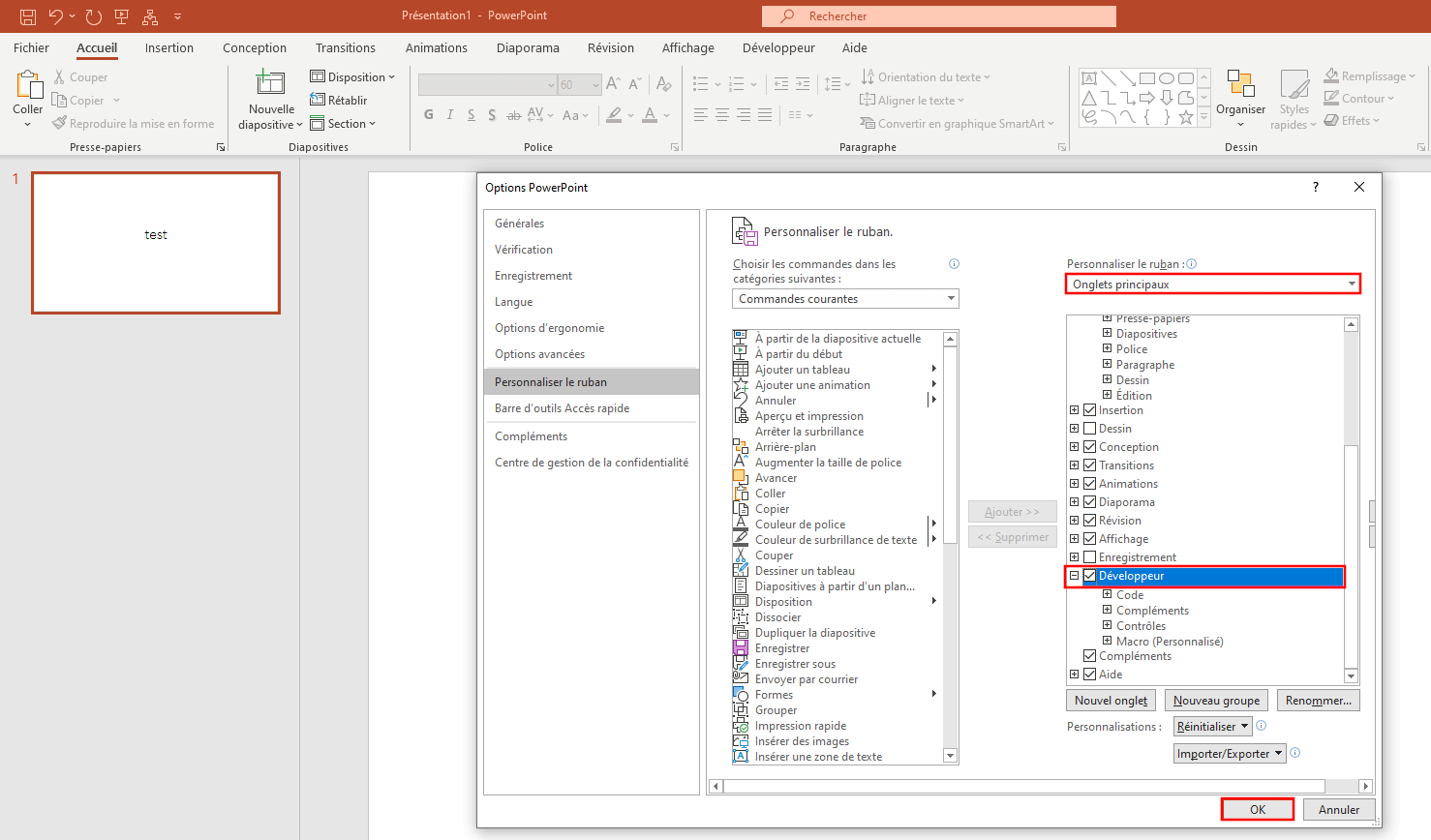
Task: Click the clear formatting eraser icon
Action: pos(664,84)
